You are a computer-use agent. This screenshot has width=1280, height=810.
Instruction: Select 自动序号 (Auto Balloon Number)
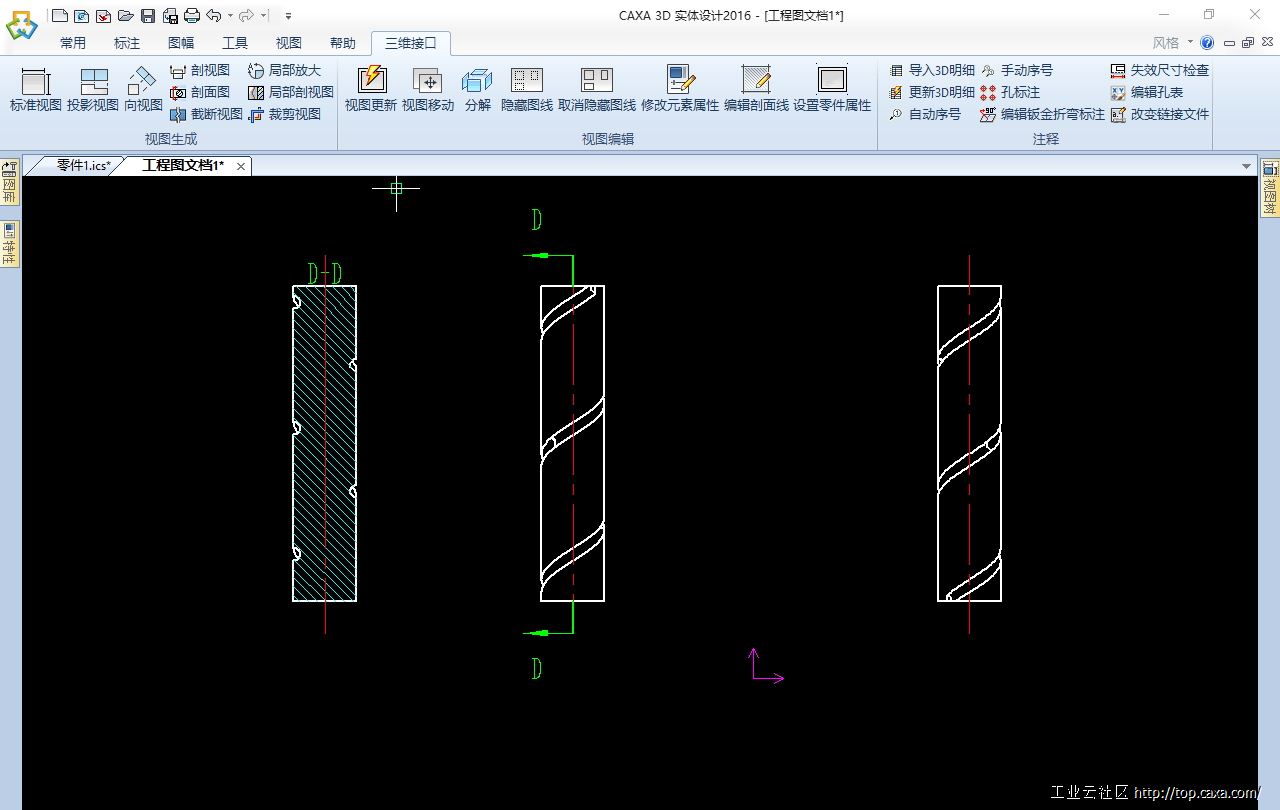925,114
